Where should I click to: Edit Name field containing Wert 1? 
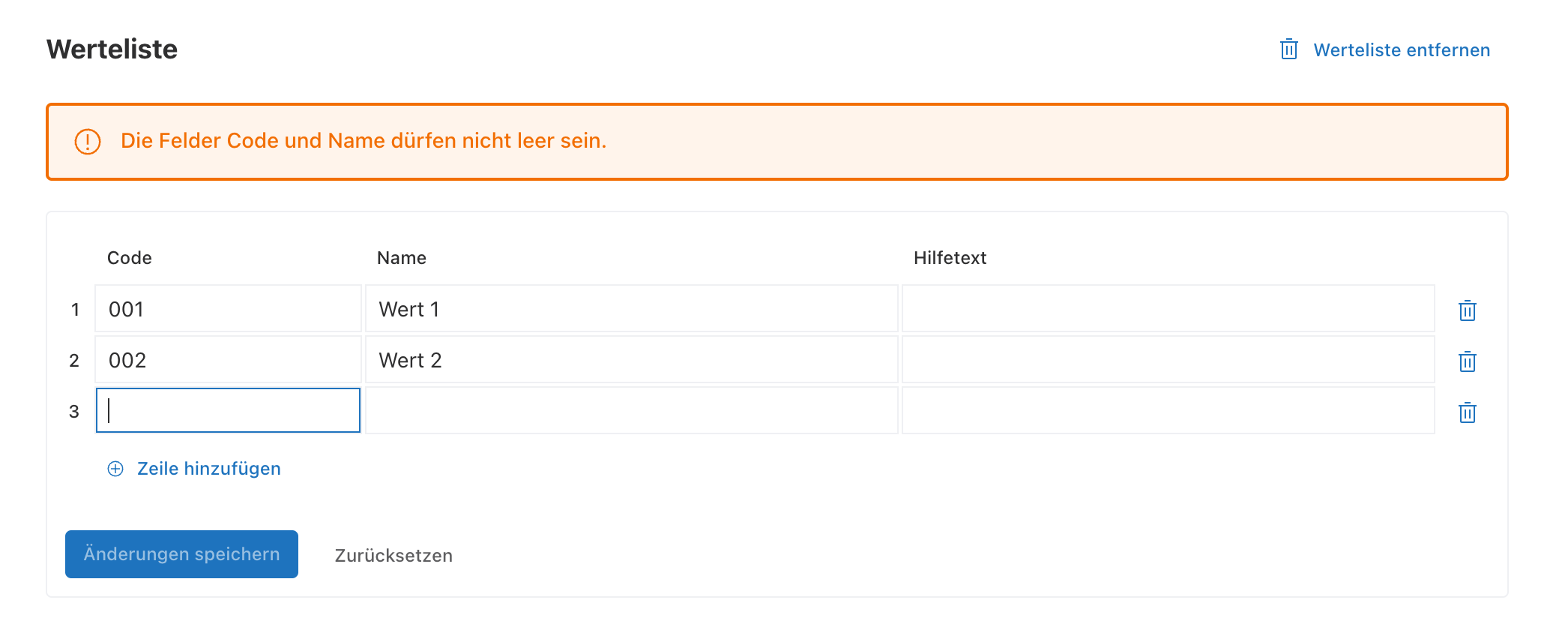pyautogui.click(x=631, y=309)
